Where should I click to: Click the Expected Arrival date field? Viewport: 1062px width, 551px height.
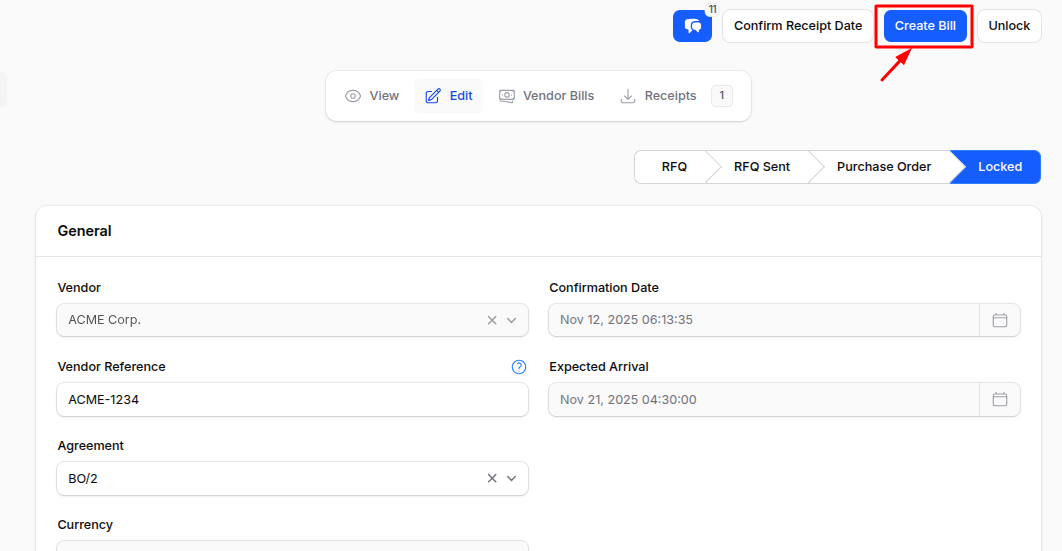[764, 399]
